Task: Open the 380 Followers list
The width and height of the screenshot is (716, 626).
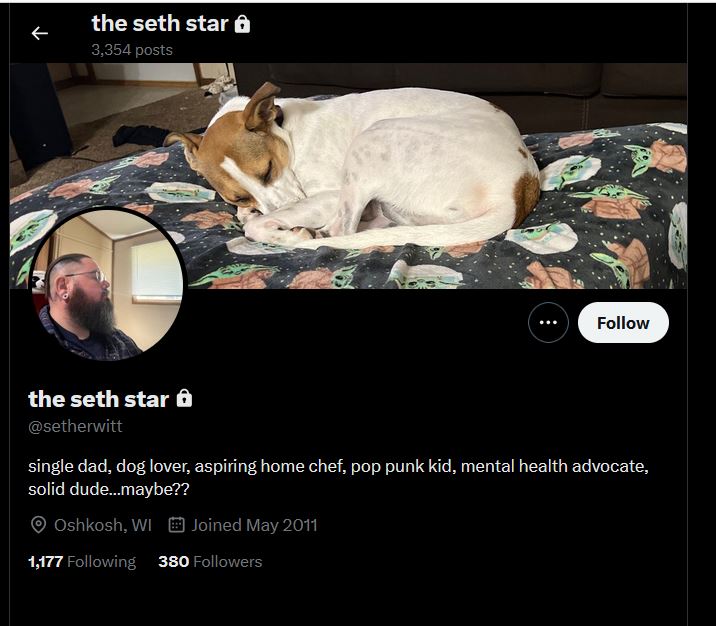Action: pyautogui.click(x=210, y=561)
